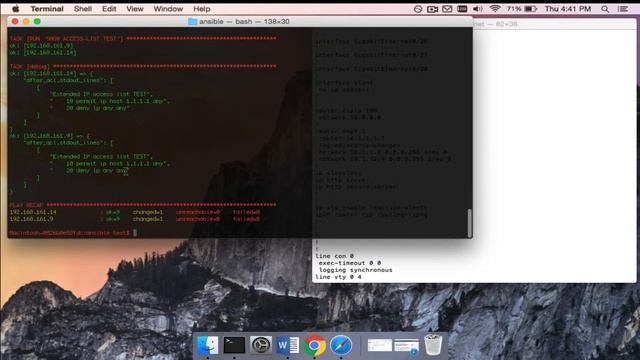Open Safari from the Dock
The width and height of the screenshot is (640, 360).
(x=341, y=345)
